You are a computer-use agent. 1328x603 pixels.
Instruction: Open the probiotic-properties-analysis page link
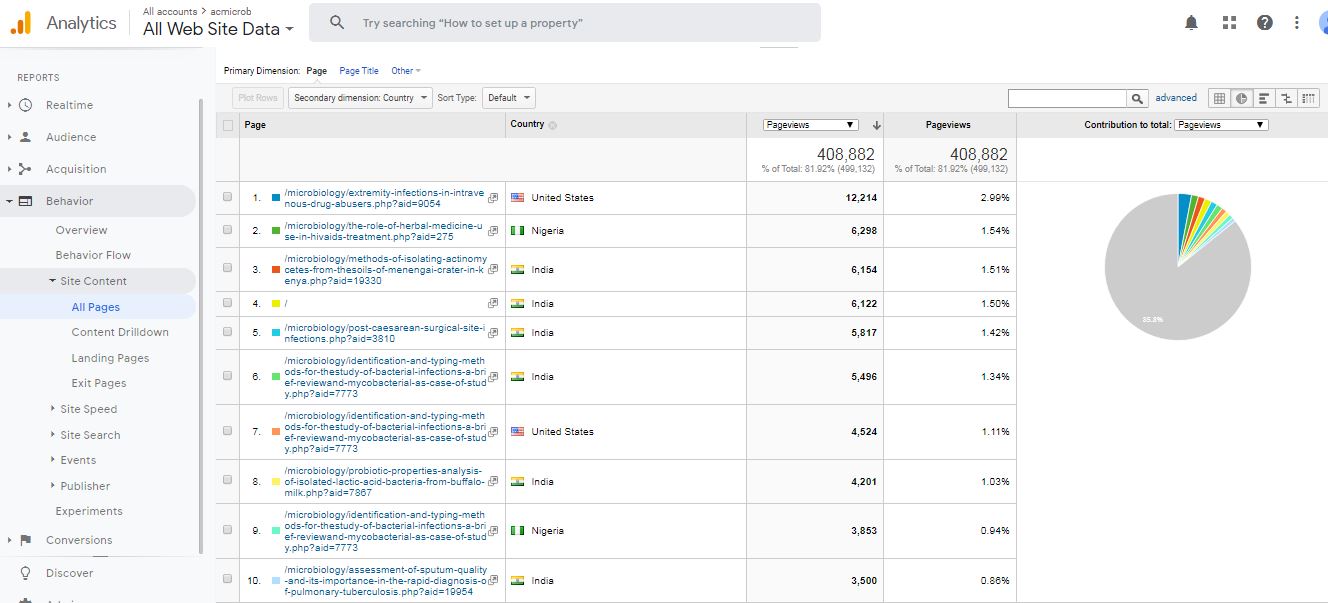tap(384, 482)
